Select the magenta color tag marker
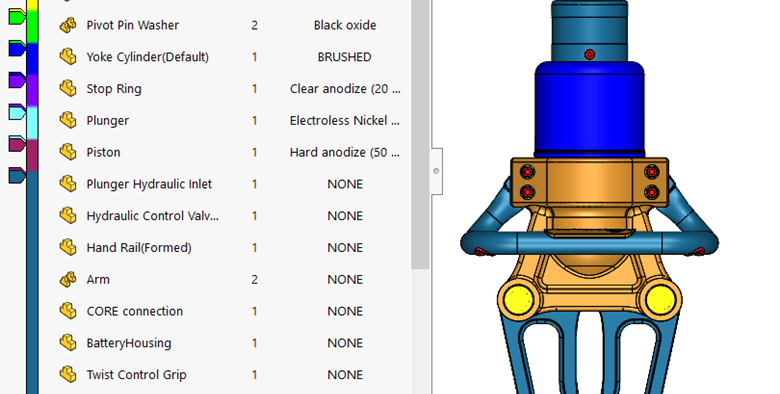This screenshot has height=394, width=780. [x=17, y=144]
